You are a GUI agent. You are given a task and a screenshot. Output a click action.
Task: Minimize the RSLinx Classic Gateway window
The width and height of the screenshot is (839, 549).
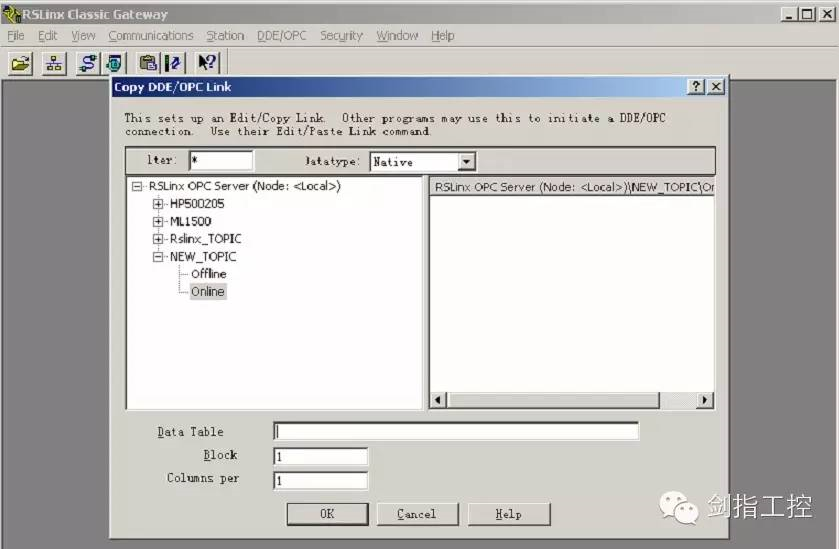788,14
